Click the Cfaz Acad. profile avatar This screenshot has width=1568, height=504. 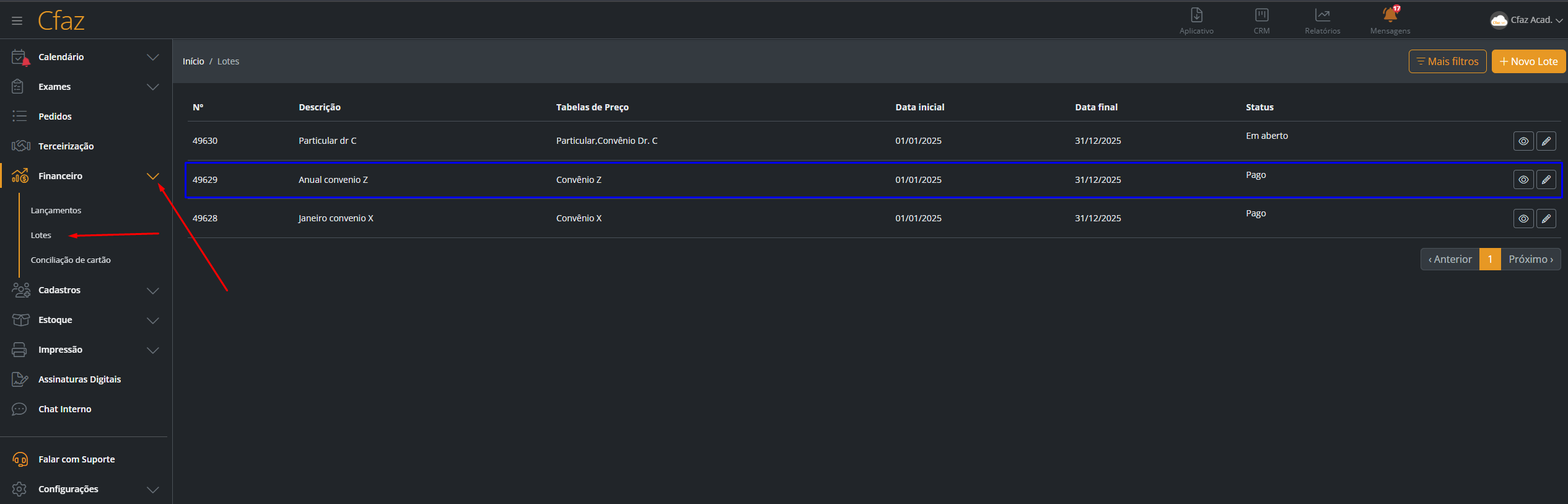[1499, 20]
